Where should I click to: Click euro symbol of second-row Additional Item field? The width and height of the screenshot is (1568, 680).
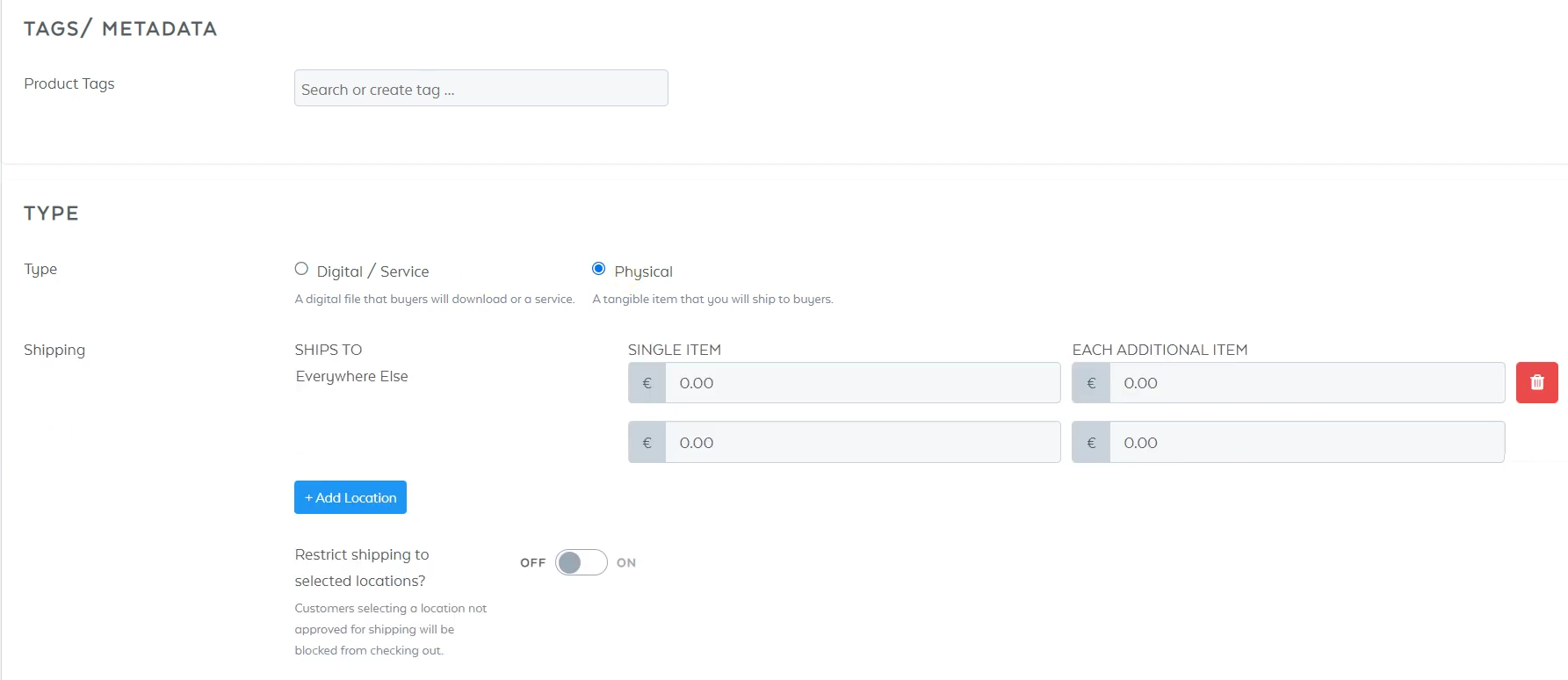coord(1091,443)
